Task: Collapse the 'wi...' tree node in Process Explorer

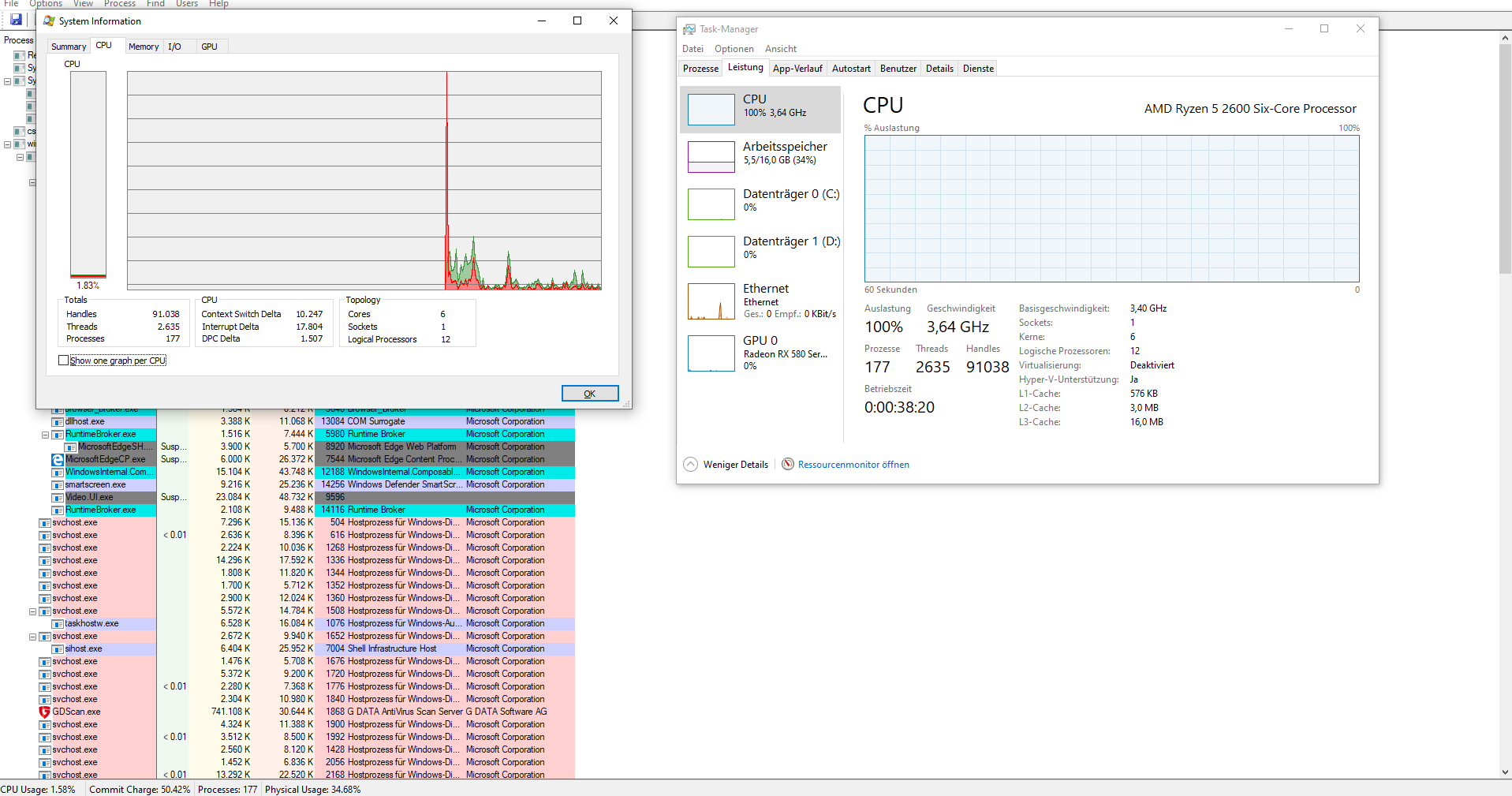Action: coord(7,144)
